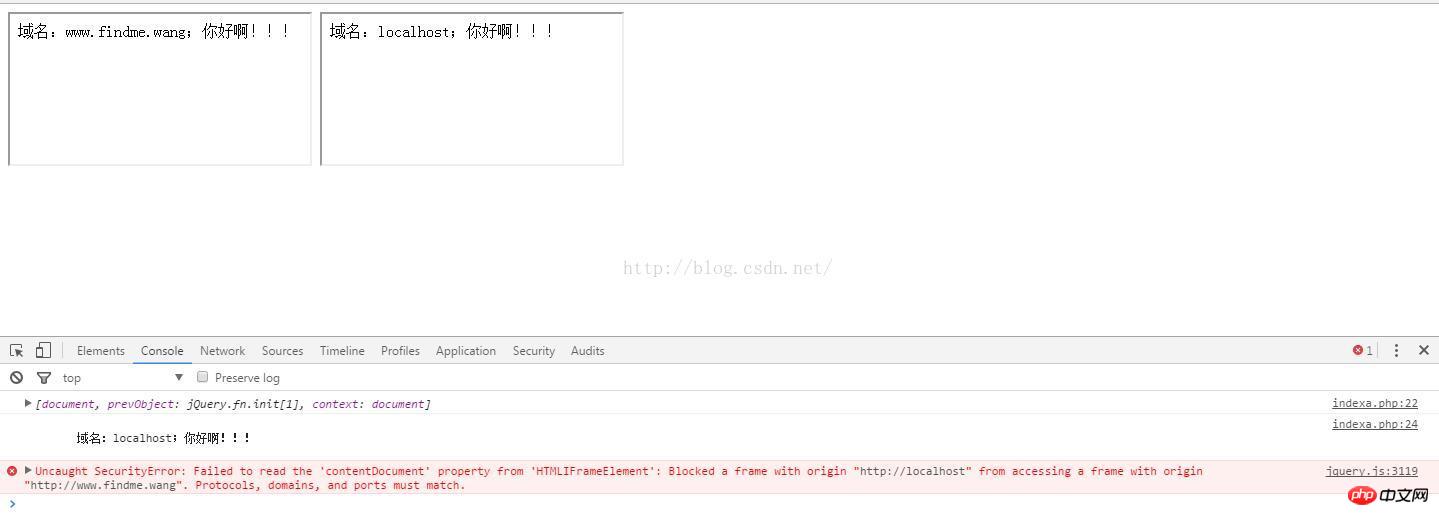Expand the Uncaught SecurityError stack trace
1439x515 pixels.
coord(28,470)
